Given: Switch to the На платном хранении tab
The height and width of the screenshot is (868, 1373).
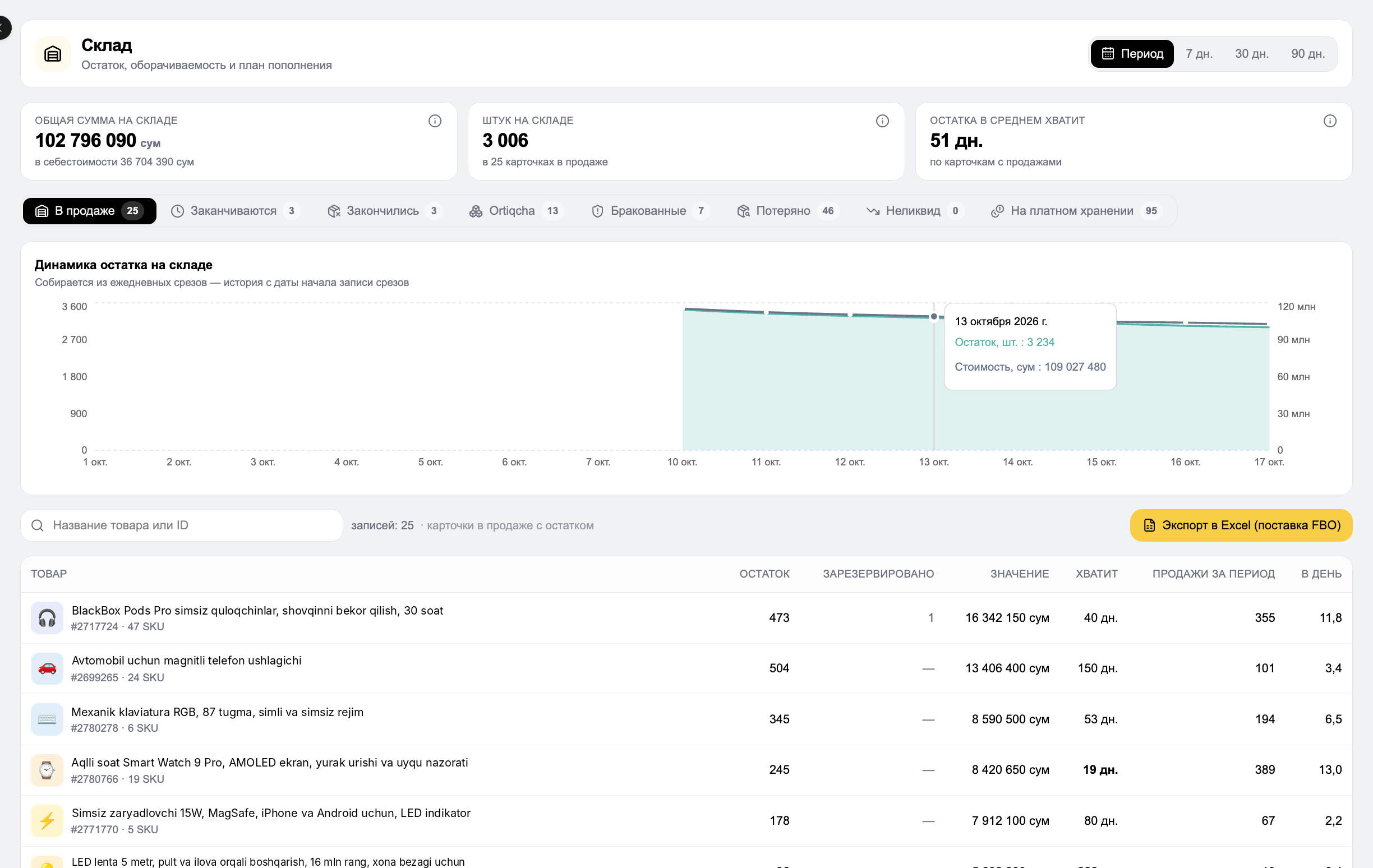Looking at the screenshot, I should (1077, 211).
